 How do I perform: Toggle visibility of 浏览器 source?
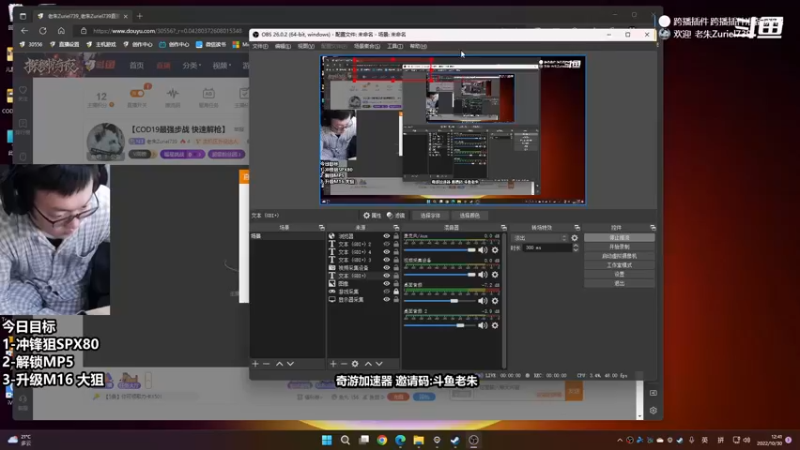point(386,236)
